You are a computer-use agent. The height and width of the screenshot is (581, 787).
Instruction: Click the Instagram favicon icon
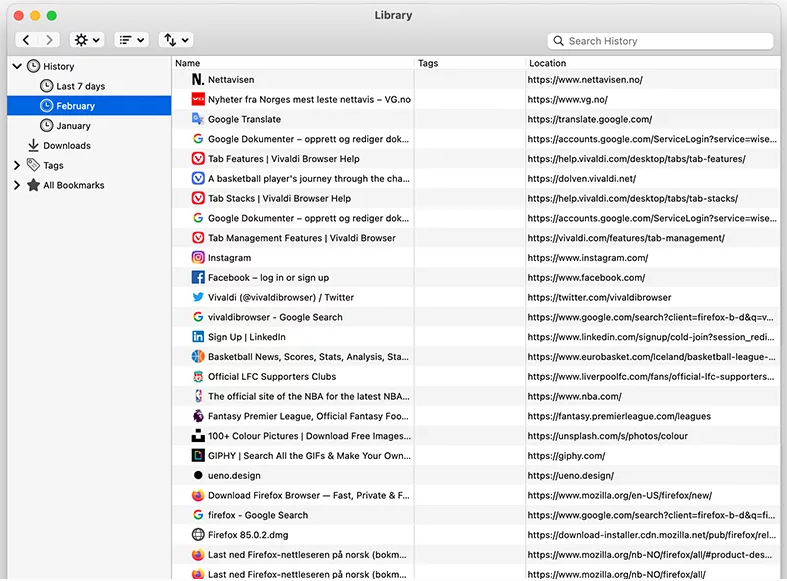pyautogui.click(x=198, y=258)
